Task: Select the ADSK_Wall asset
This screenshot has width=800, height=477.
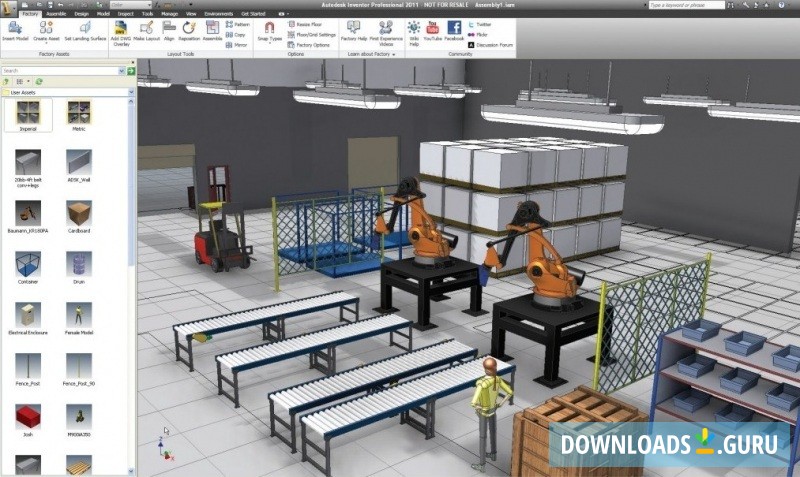Action: click(x=79, y=166)
